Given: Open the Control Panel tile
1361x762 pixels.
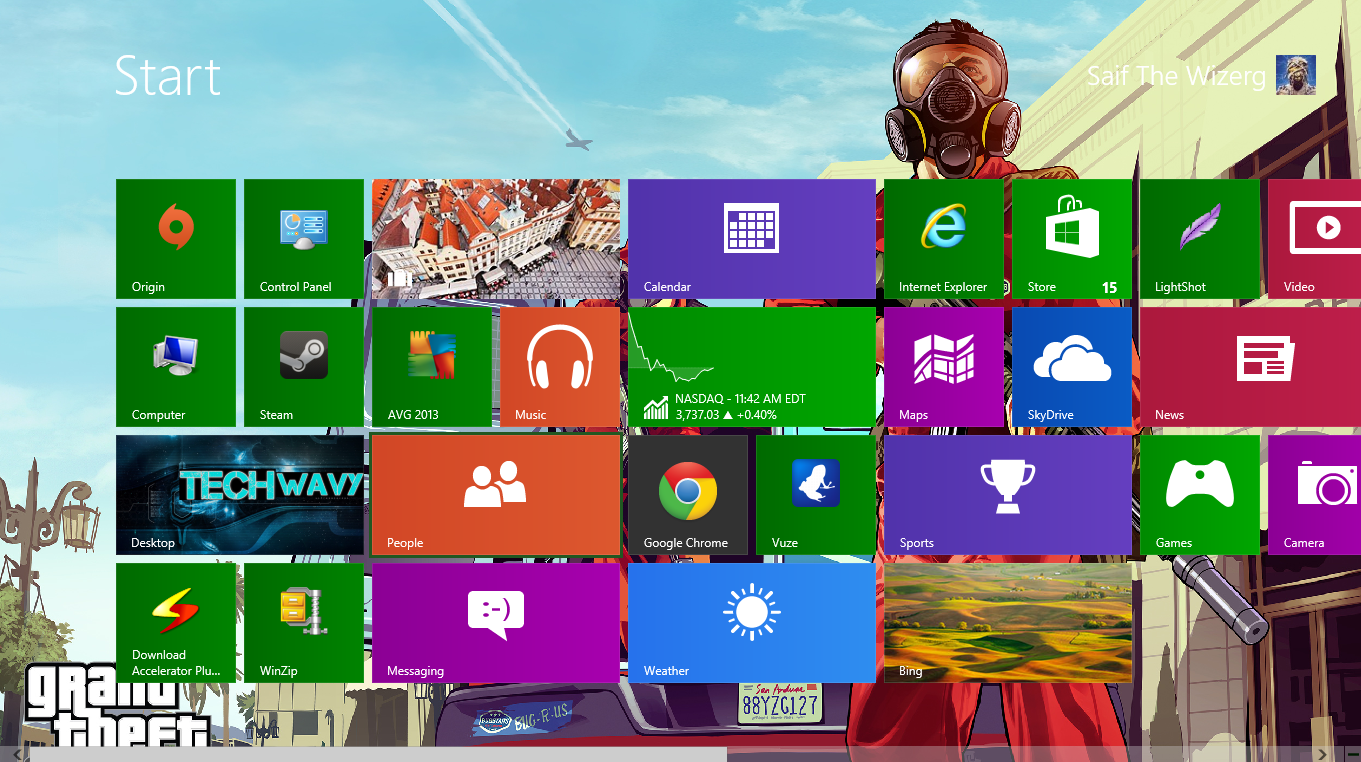Looking at the screenshot, I should click(x=303, y=238).
